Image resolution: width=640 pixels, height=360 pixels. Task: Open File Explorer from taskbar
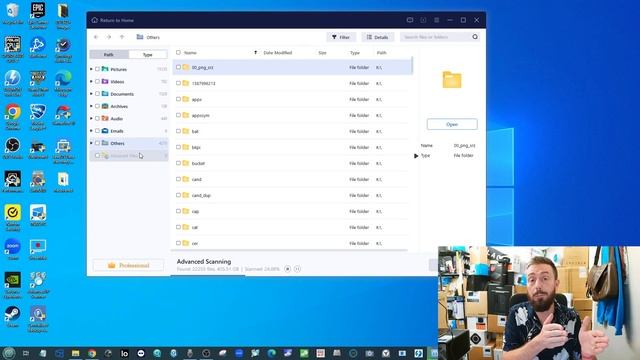tap(76, 353)
